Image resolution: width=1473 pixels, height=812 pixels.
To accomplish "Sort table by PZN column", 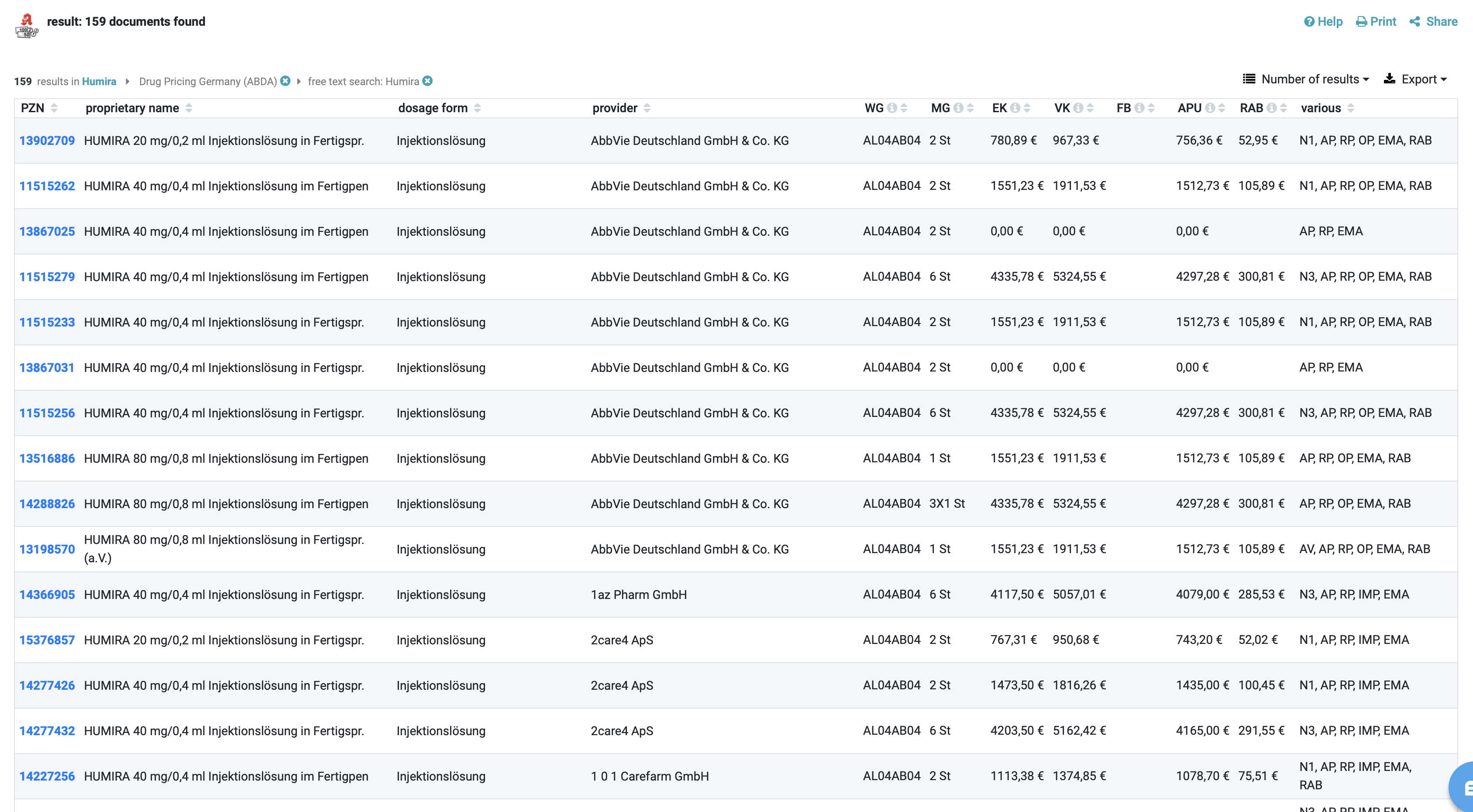I will [54, 108].
